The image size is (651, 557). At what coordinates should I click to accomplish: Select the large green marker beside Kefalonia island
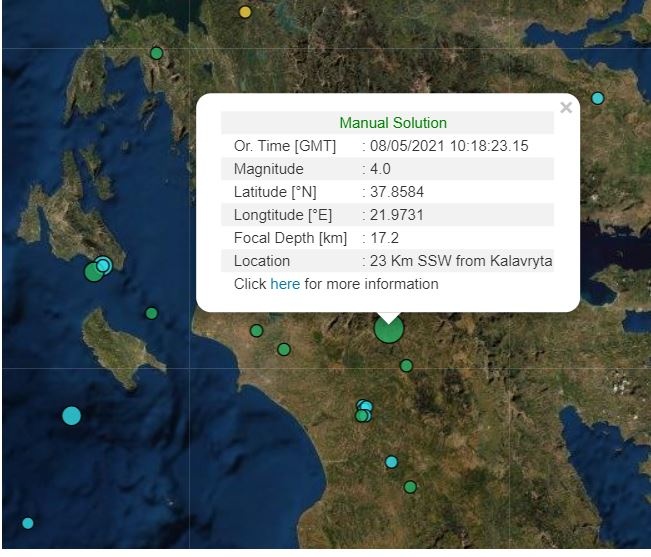coord(93,272)
